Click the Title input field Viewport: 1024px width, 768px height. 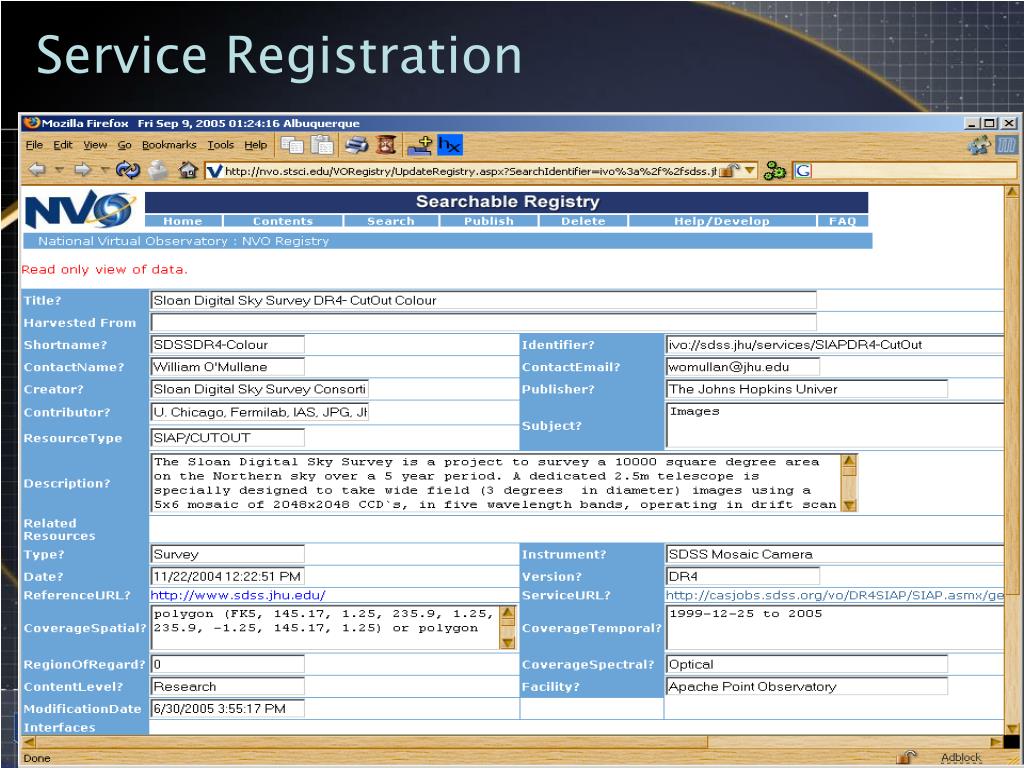click(x=483, y=300)
